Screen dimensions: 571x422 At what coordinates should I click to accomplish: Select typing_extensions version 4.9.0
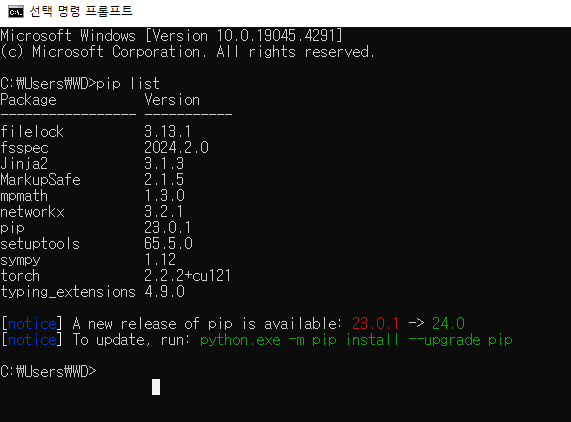165,292
